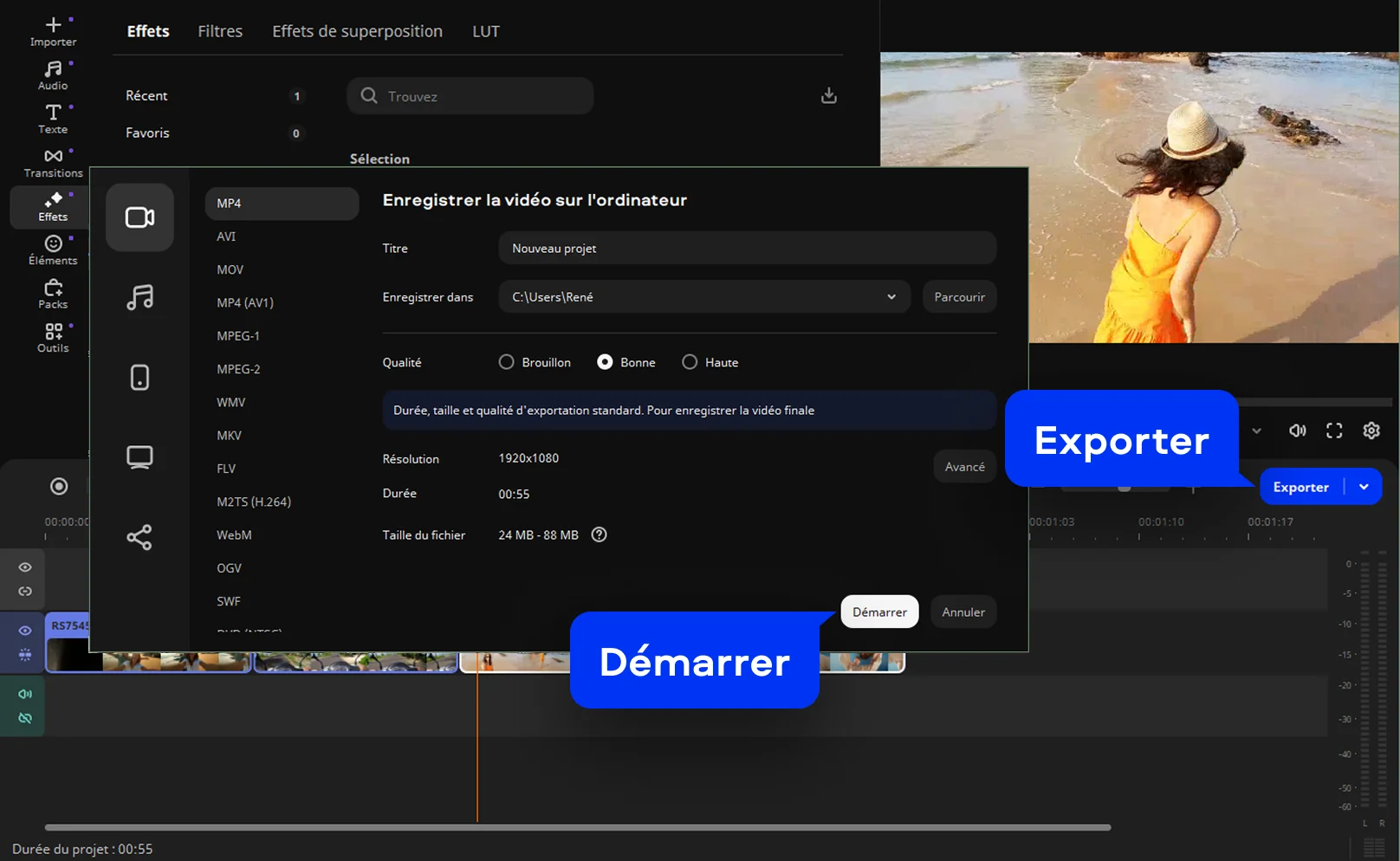Select the TV export category icon
Viewport: 1400px width, 861px height.
click(x=139, y=457)
